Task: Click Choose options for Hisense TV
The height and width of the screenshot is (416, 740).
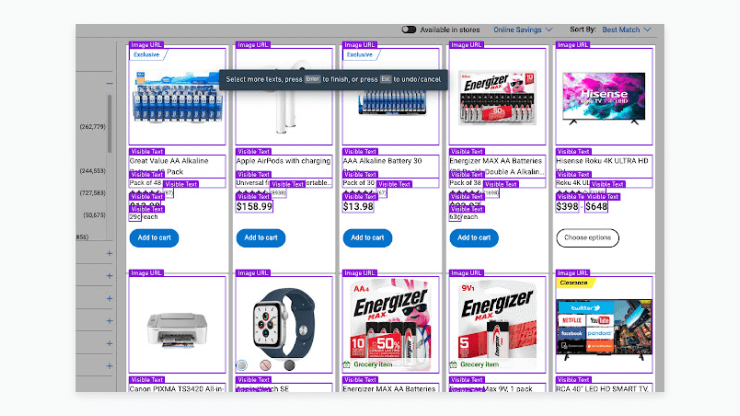Action: [588, 238]
